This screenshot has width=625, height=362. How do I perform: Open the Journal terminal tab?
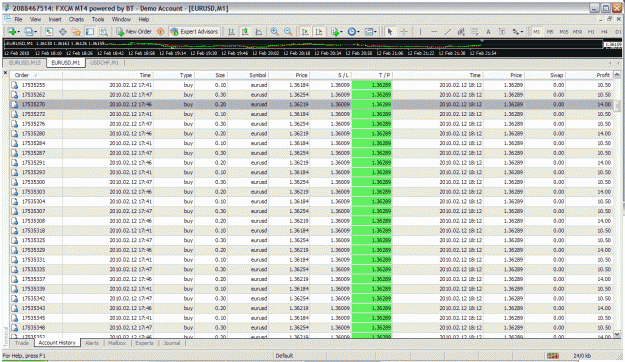click(x=172, y=343)
